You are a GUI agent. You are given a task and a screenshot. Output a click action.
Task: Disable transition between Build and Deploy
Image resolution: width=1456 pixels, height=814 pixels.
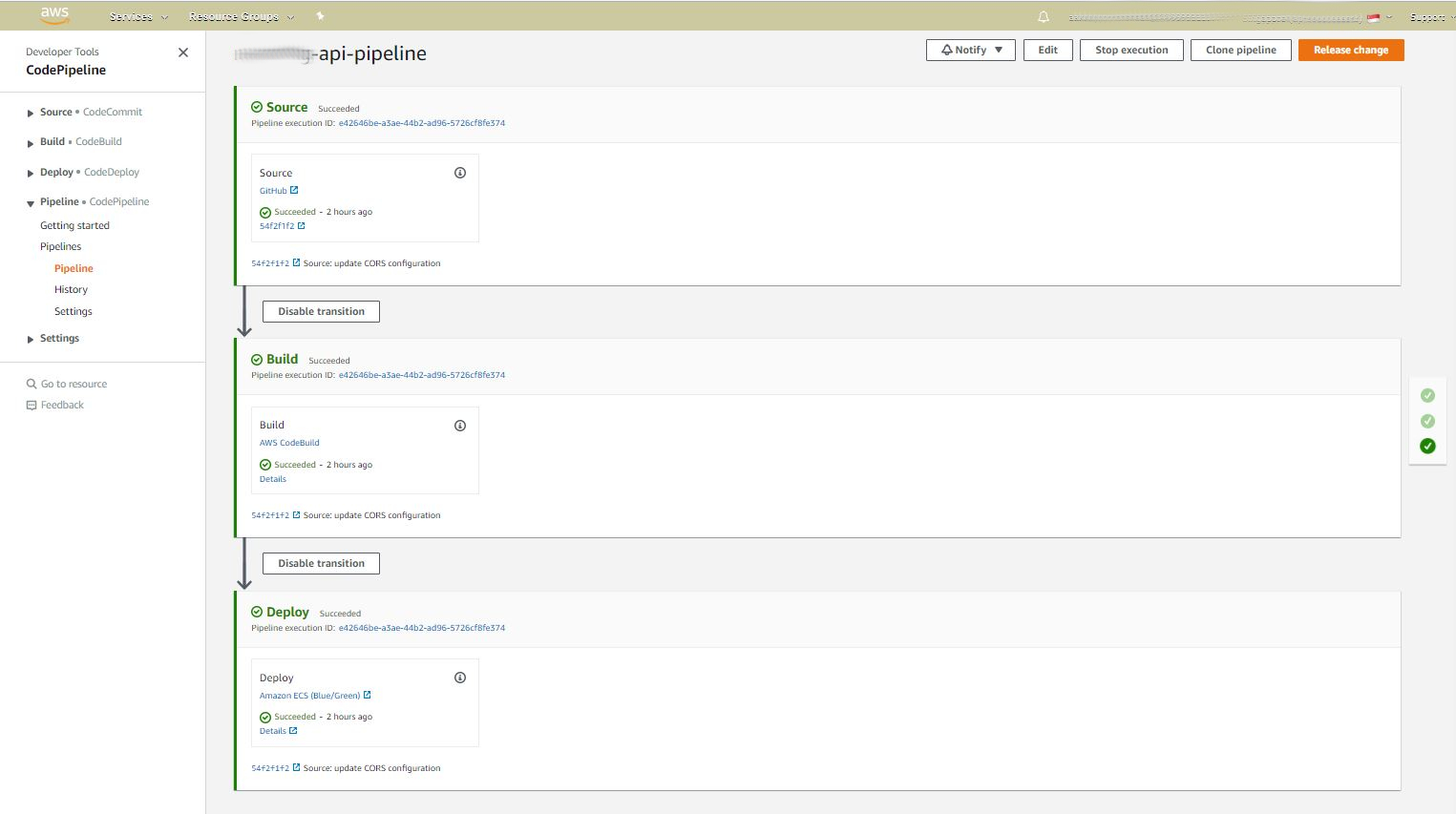tap(321, 563)
